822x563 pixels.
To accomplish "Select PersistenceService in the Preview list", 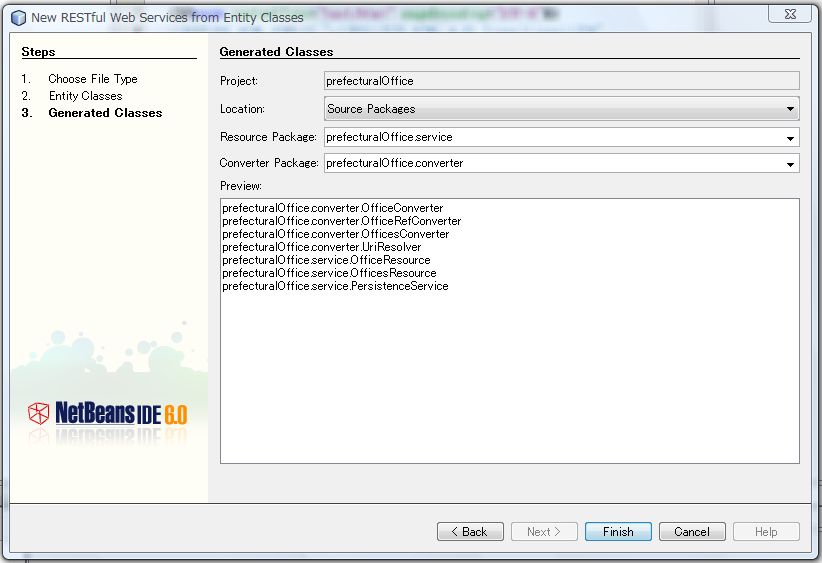I will click(x=335, y=286).
